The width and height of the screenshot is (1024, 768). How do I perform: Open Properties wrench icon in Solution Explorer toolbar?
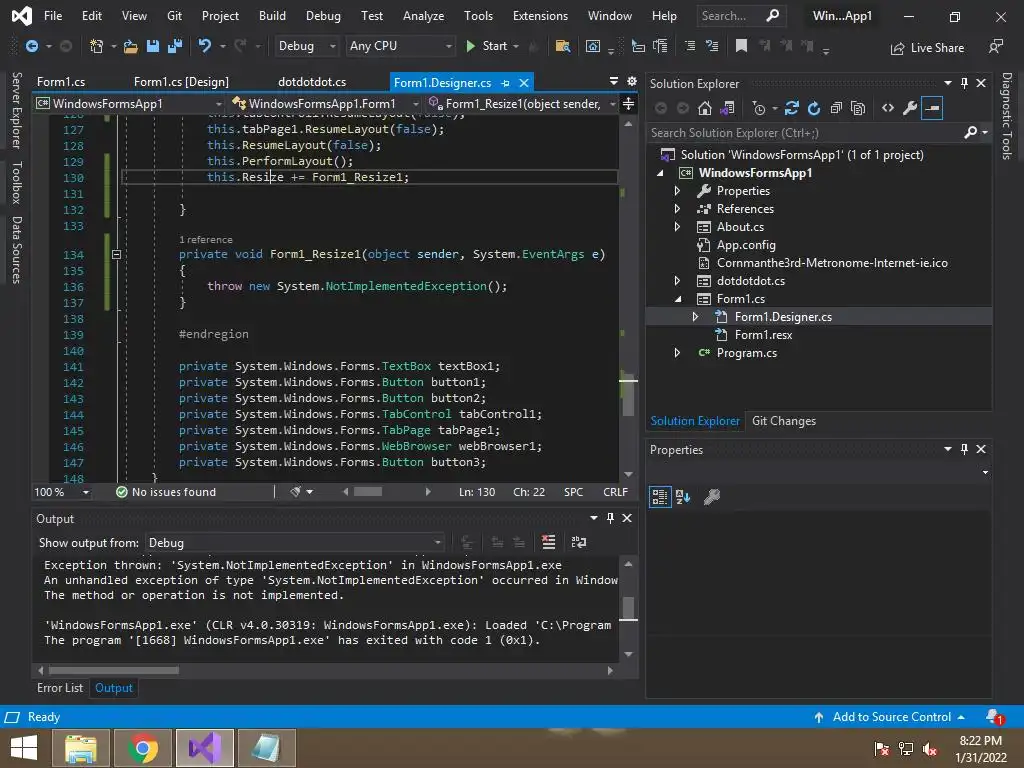coord(910,108)
